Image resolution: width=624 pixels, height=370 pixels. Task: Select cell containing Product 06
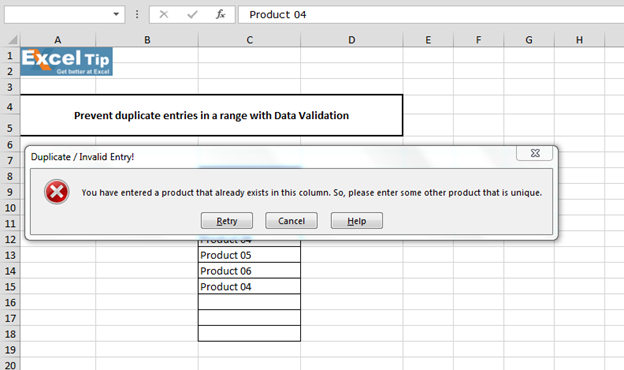[x=250, y=271]
